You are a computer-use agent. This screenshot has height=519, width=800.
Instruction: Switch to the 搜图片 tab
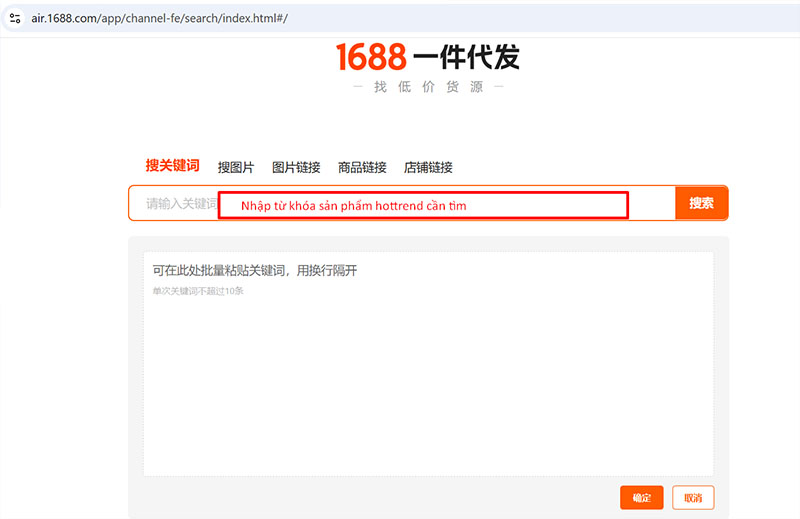click(x=236, y=167)
